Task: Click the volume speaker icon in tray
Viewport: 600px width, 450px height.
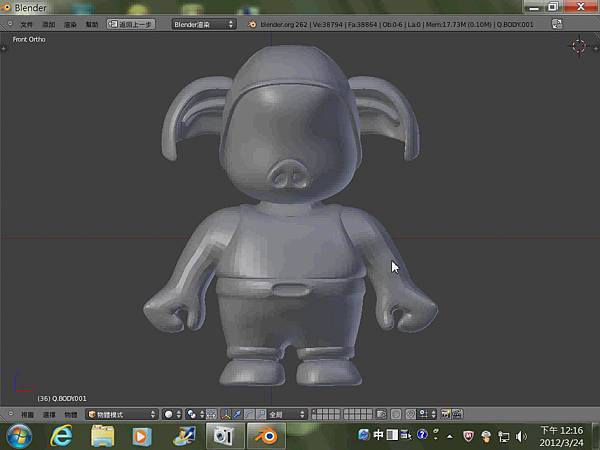Action: tap(522, 436)
